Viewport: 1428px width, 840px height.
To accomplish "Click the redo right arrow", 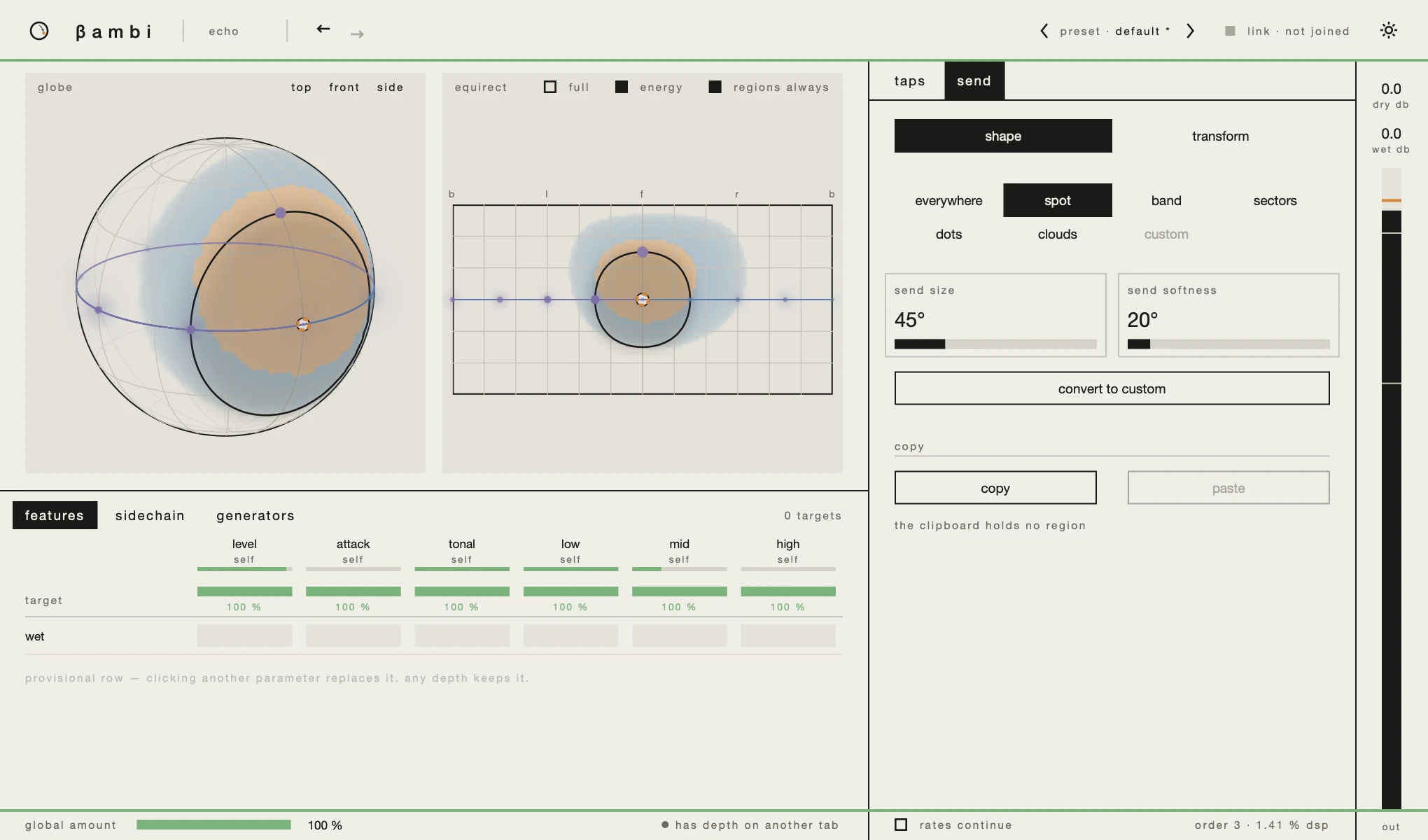I will (x=357, y=34).
